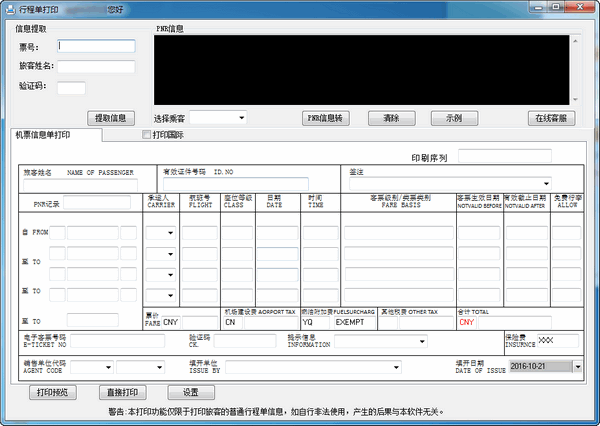Click the first-row 免费行李 ALLOW field

point(567,233)
